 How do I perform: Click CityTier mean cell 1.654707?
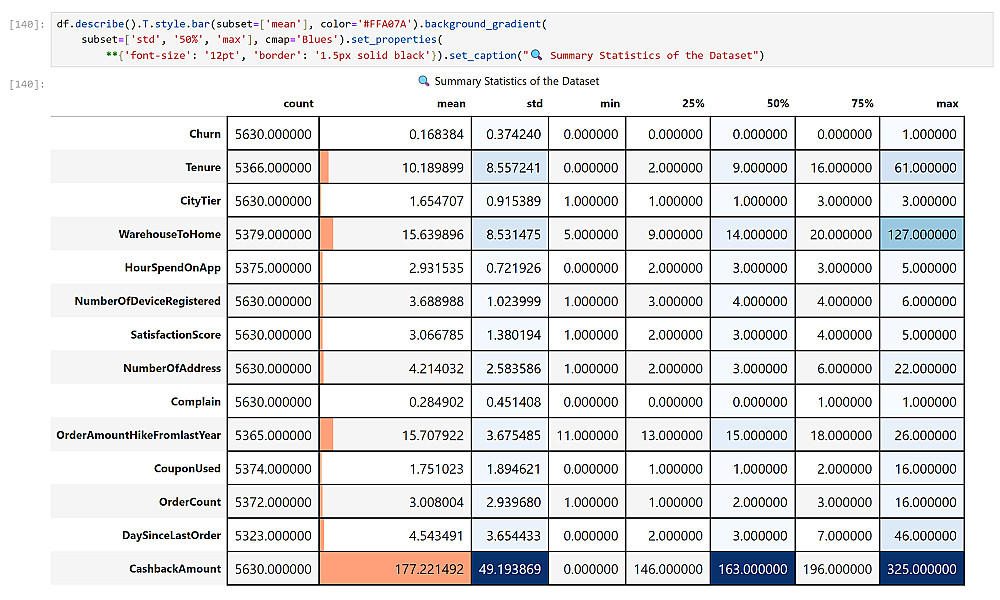pos(395,201)
